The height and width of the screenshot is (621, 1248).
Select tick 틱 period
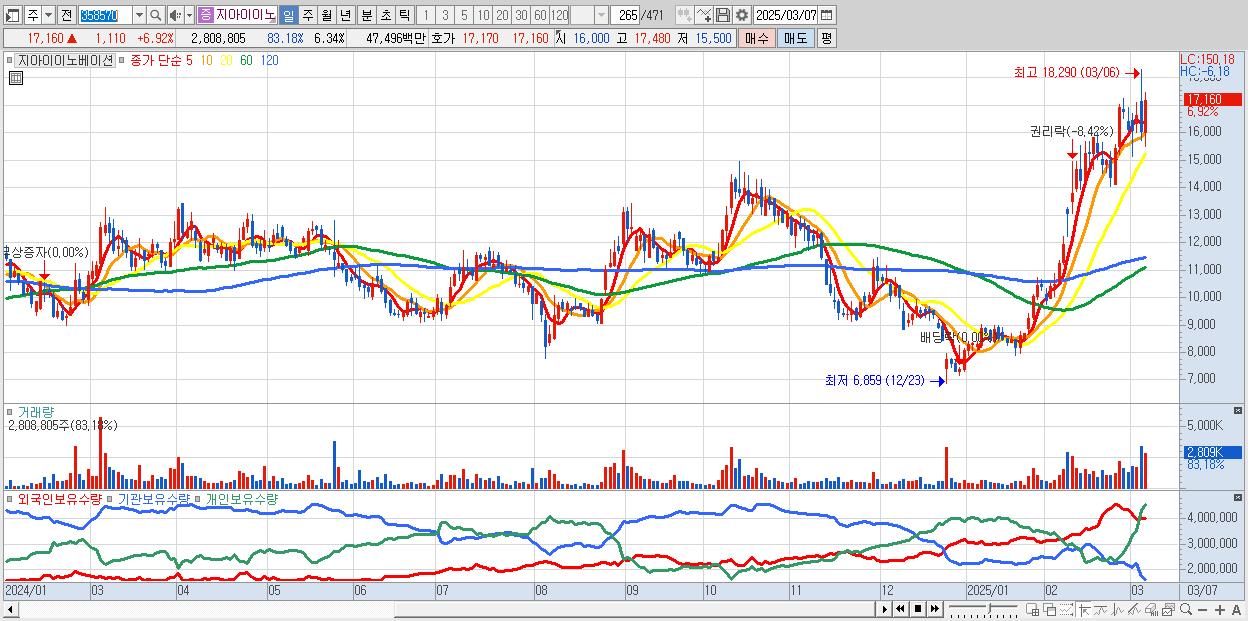coord(405,15)
